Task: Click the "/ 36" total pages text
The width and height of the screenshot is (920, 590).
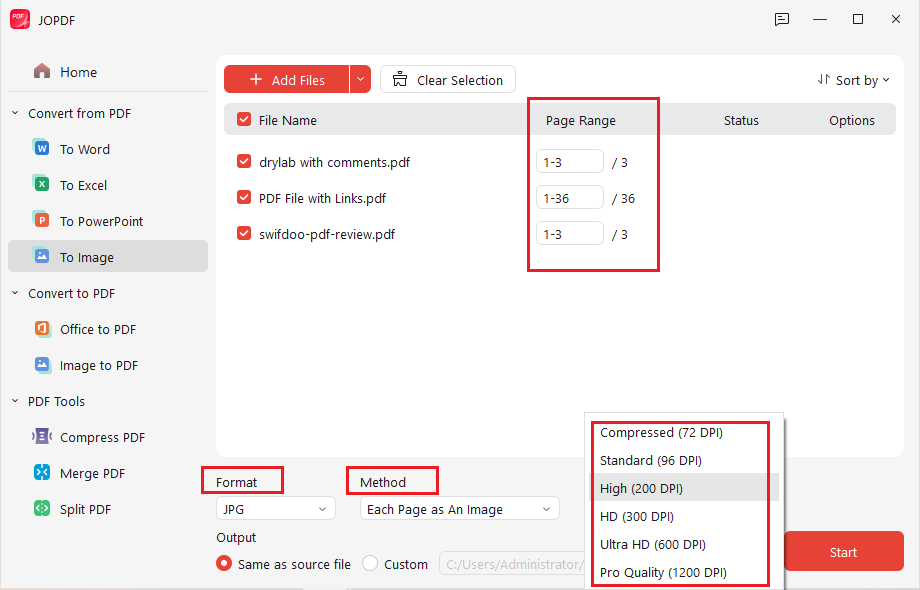Action: tap(623, 198)
